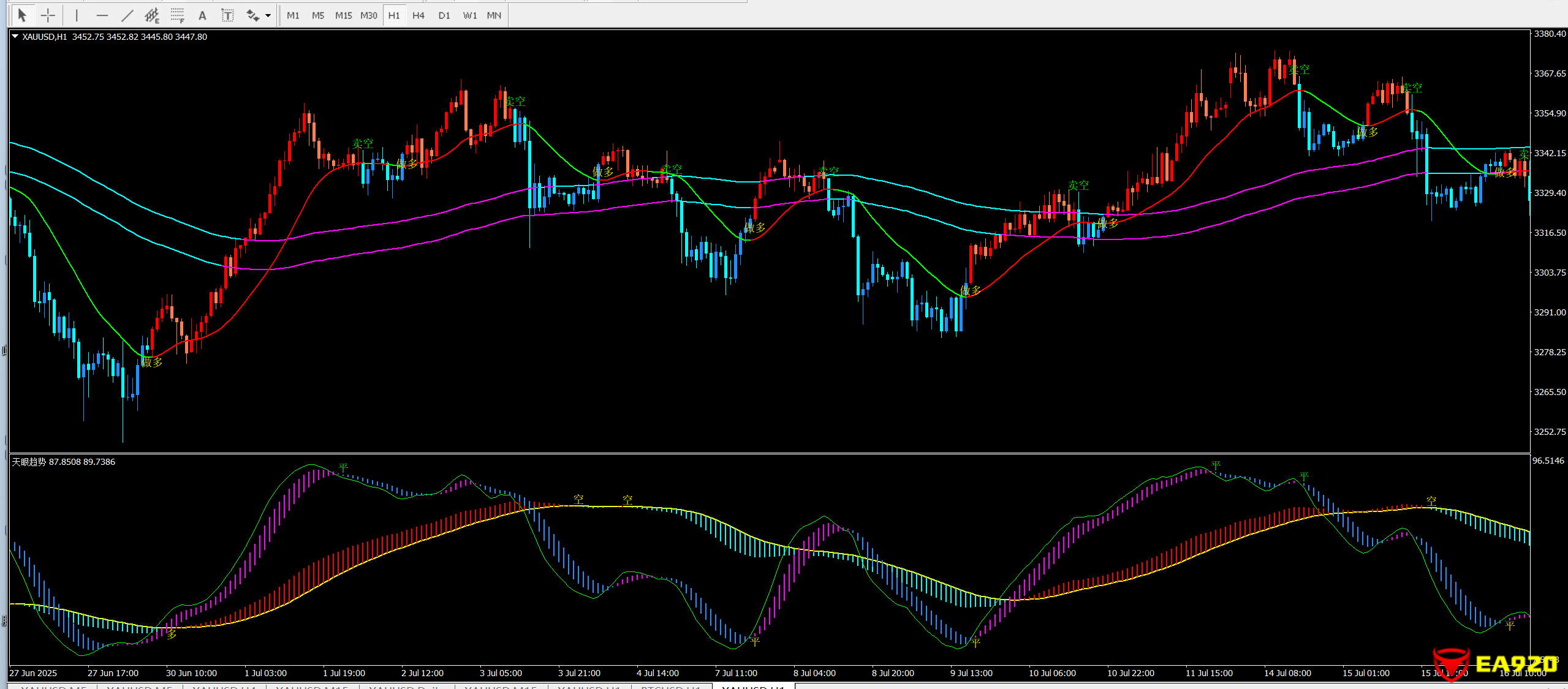
Task: Click the 4 Jul 14:00 time label
Action: click(x=658, y=673)
